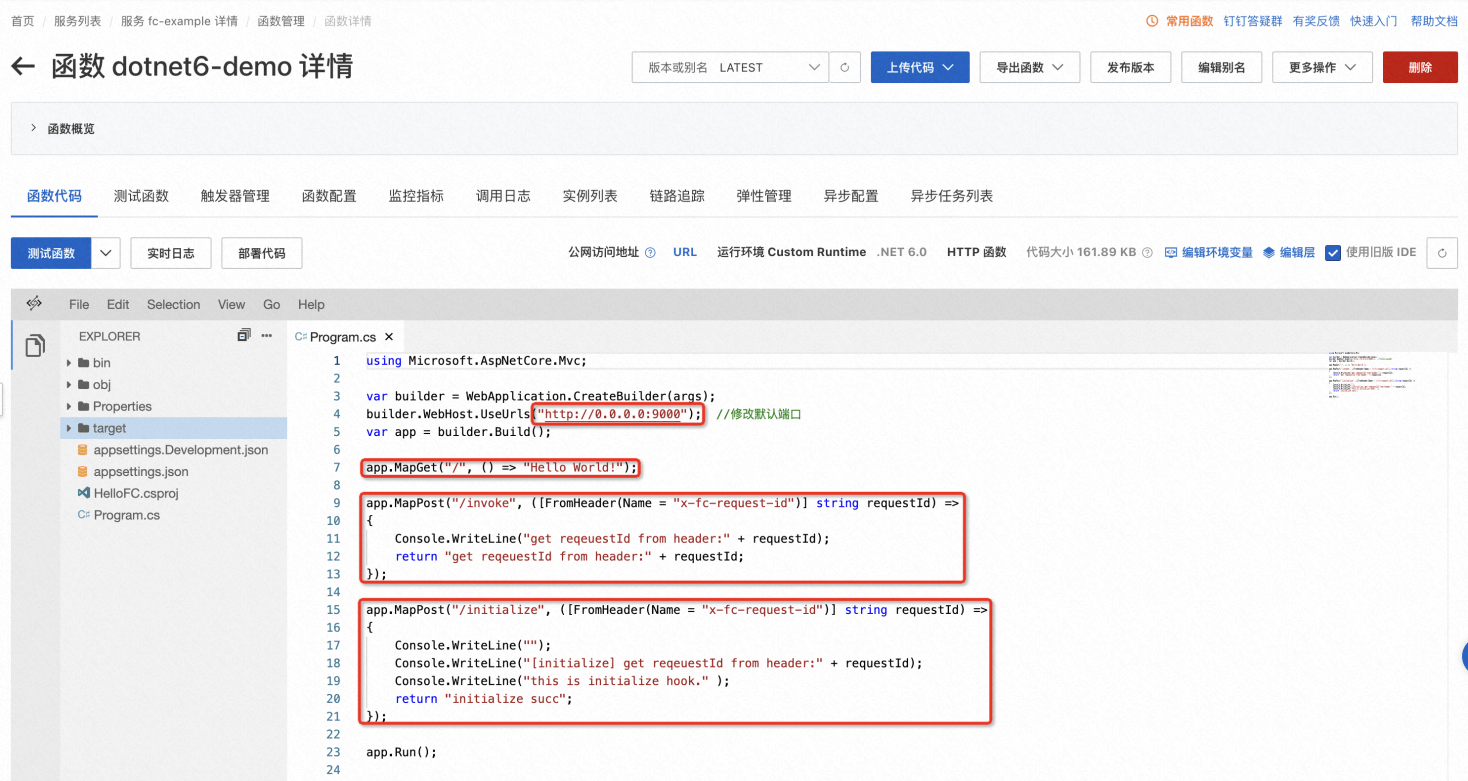
Task: Switch to 监控指标 tab
Action: click(416, 196)
